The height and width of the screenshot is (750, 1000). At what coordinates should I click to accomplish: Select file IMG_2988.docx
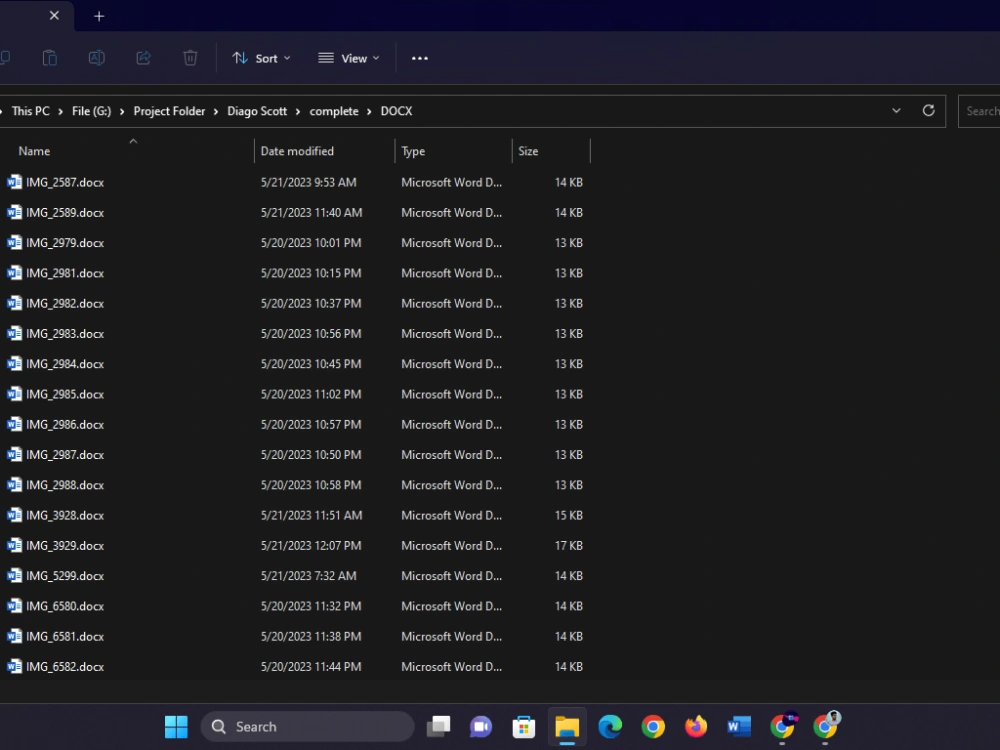click(64, 485)
